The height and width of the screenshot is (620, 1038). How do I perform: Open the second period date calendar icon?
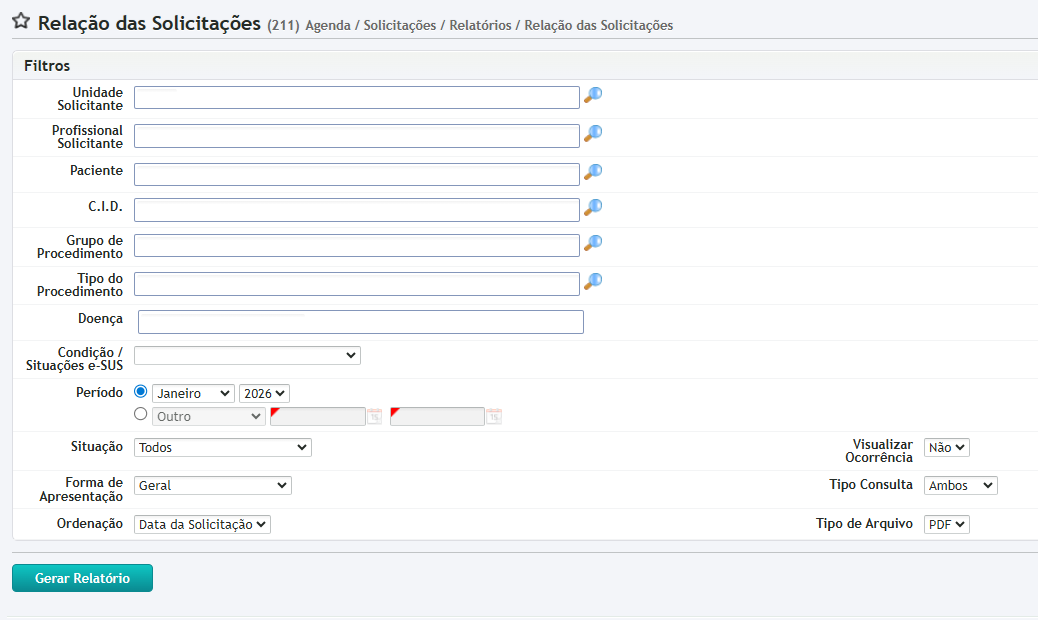(x=493, y=416)
